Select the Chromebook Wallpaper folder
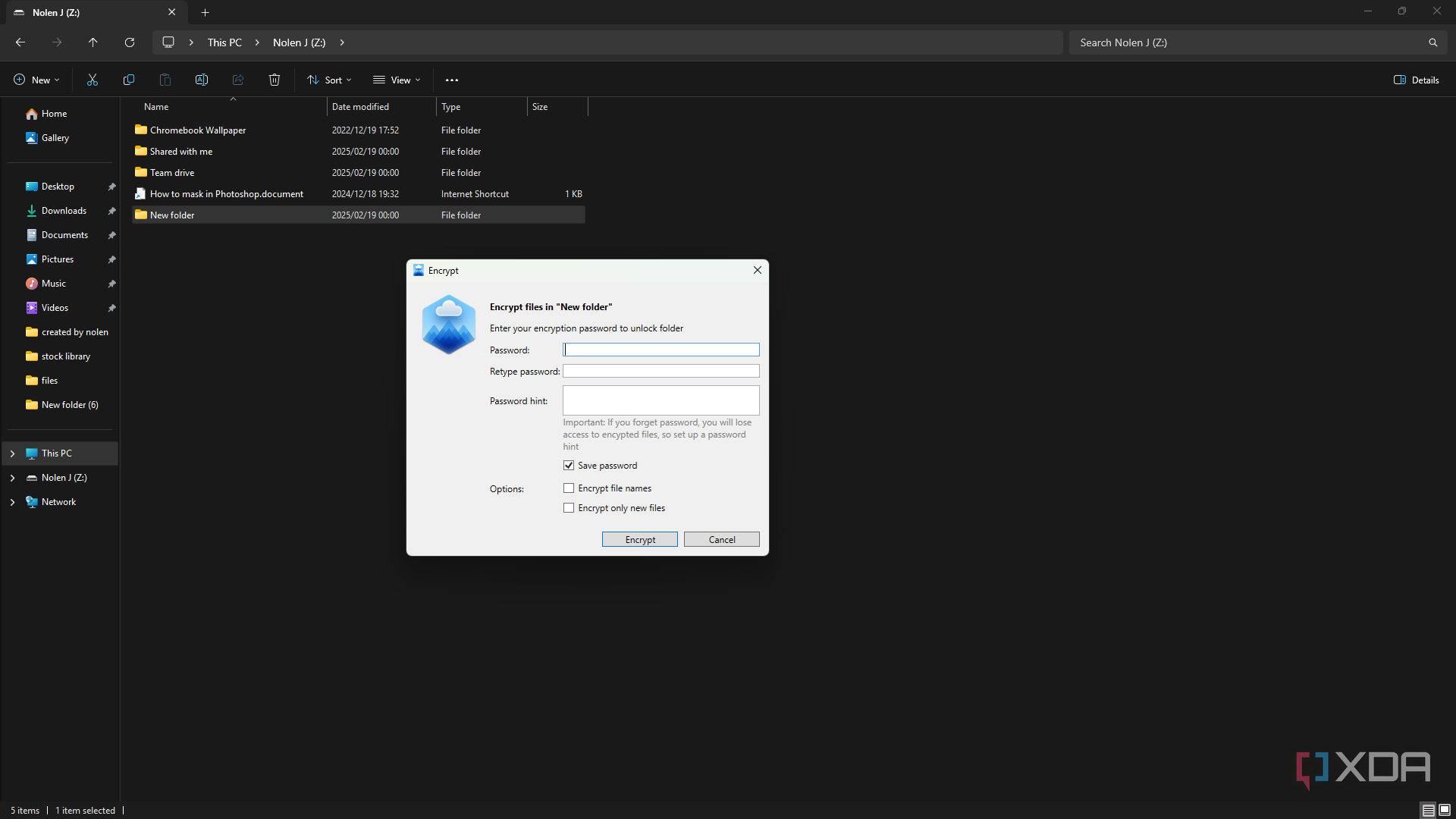Viewport: 1456px width, 819px height. click(x=359, y=130)
